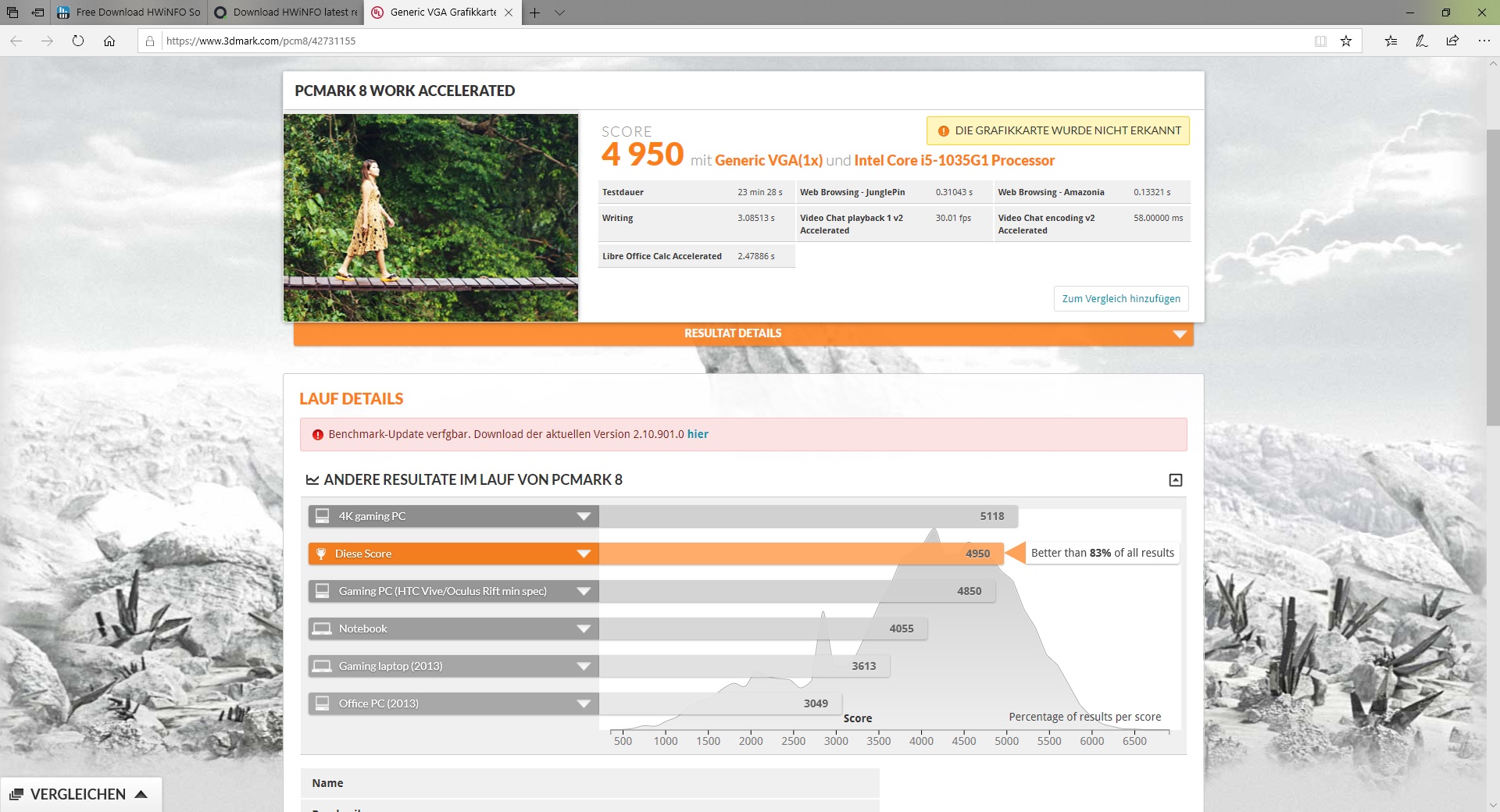Click the Video Chat playback 30.01 fps value
The width and height of the screenshot is (1500, 812).
(953, 219)
